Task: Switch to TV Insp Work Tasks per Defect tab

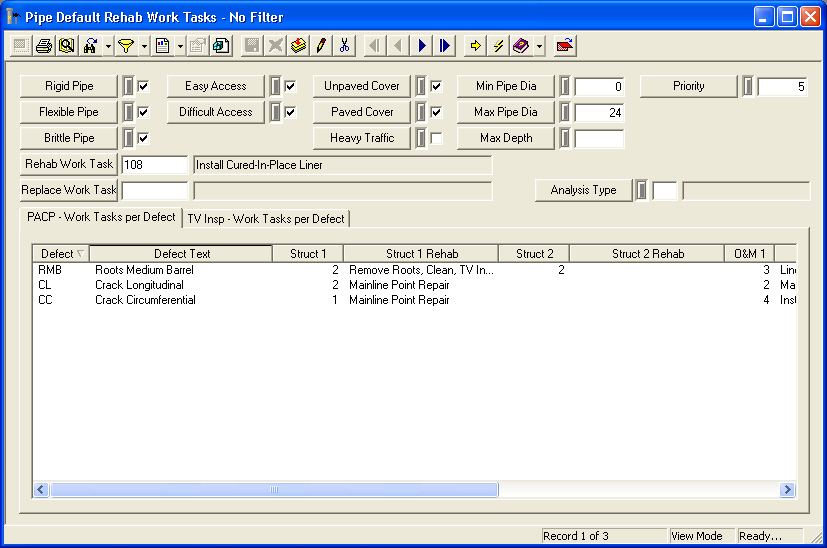Action: tap(266, 219)
